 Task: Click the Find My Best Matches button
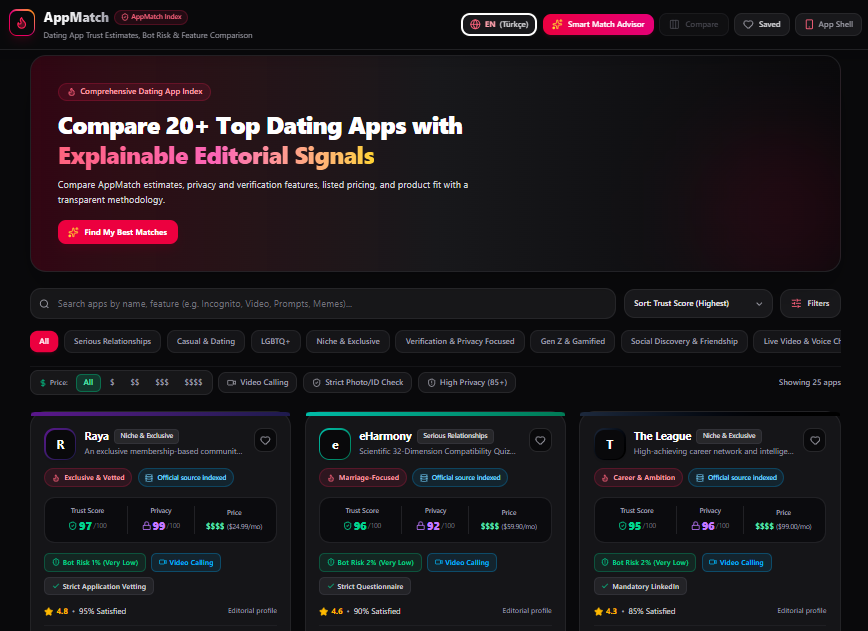[118, 232]
